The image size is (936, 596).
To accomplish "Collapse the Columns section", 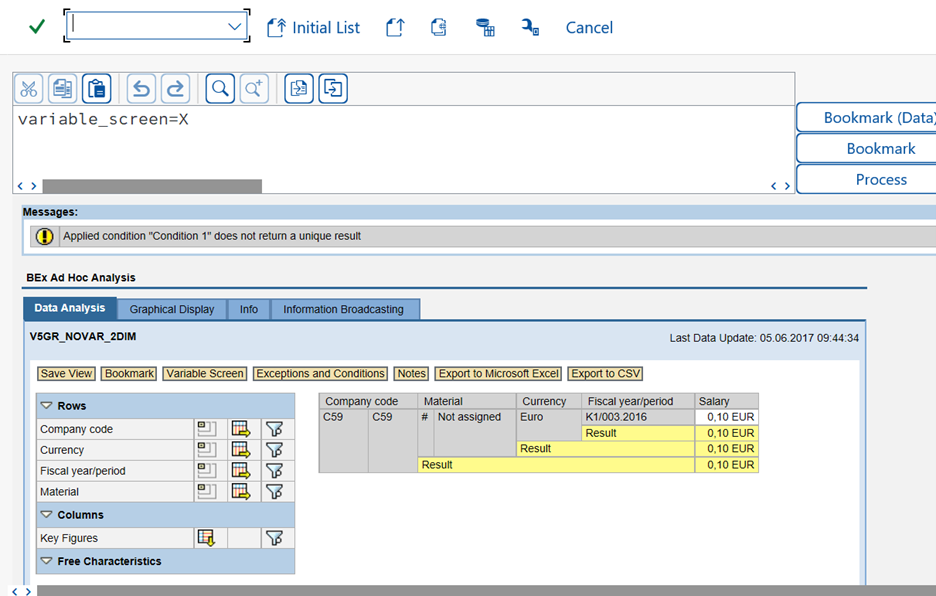I will point(46,514).
